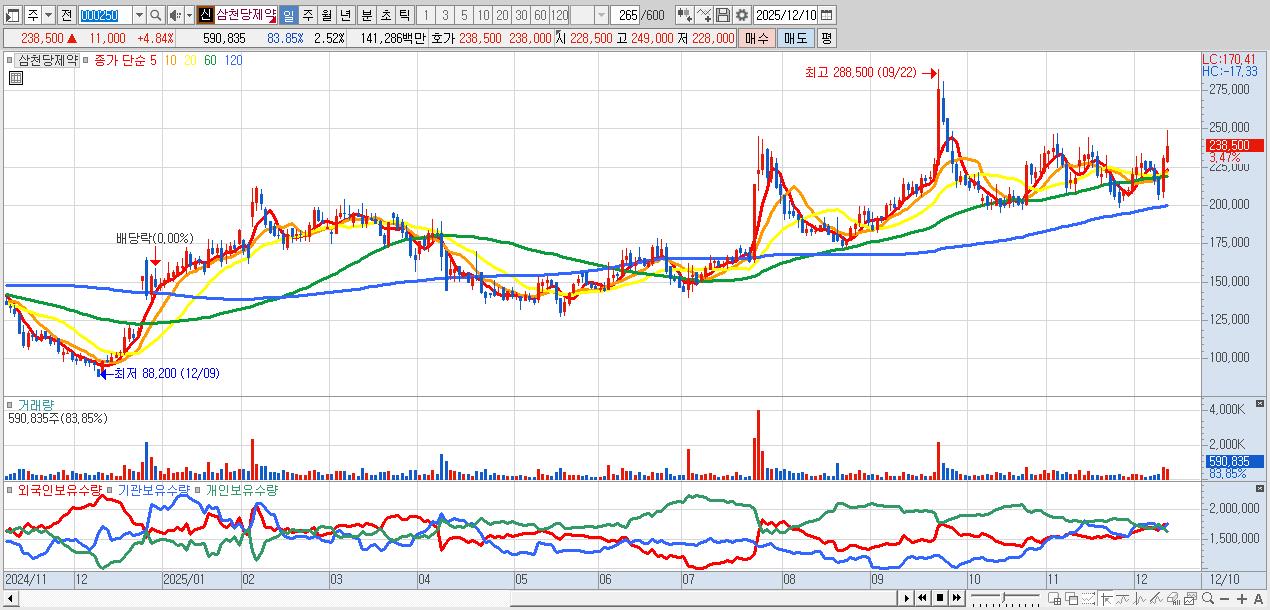Click the 거래량 volume panel label

[36, 405]
